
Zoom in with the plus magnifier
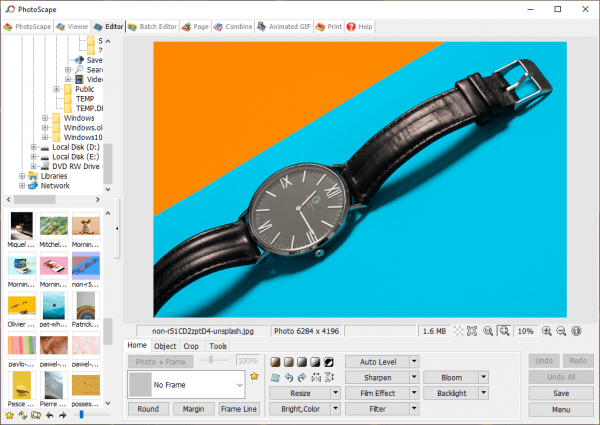pyautogui.click(x=547, y=331)
